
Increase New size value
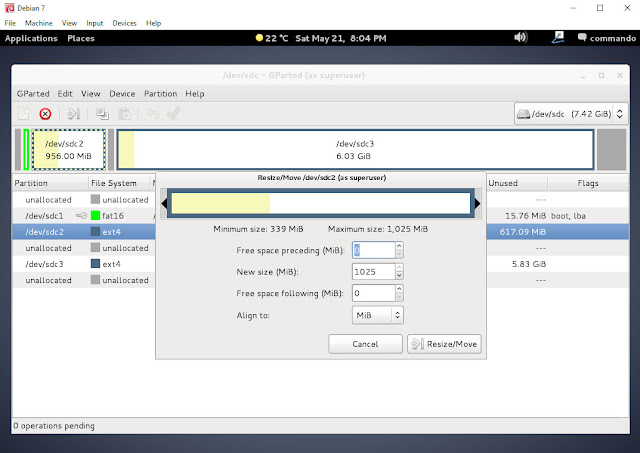click(x=399, y=267)
